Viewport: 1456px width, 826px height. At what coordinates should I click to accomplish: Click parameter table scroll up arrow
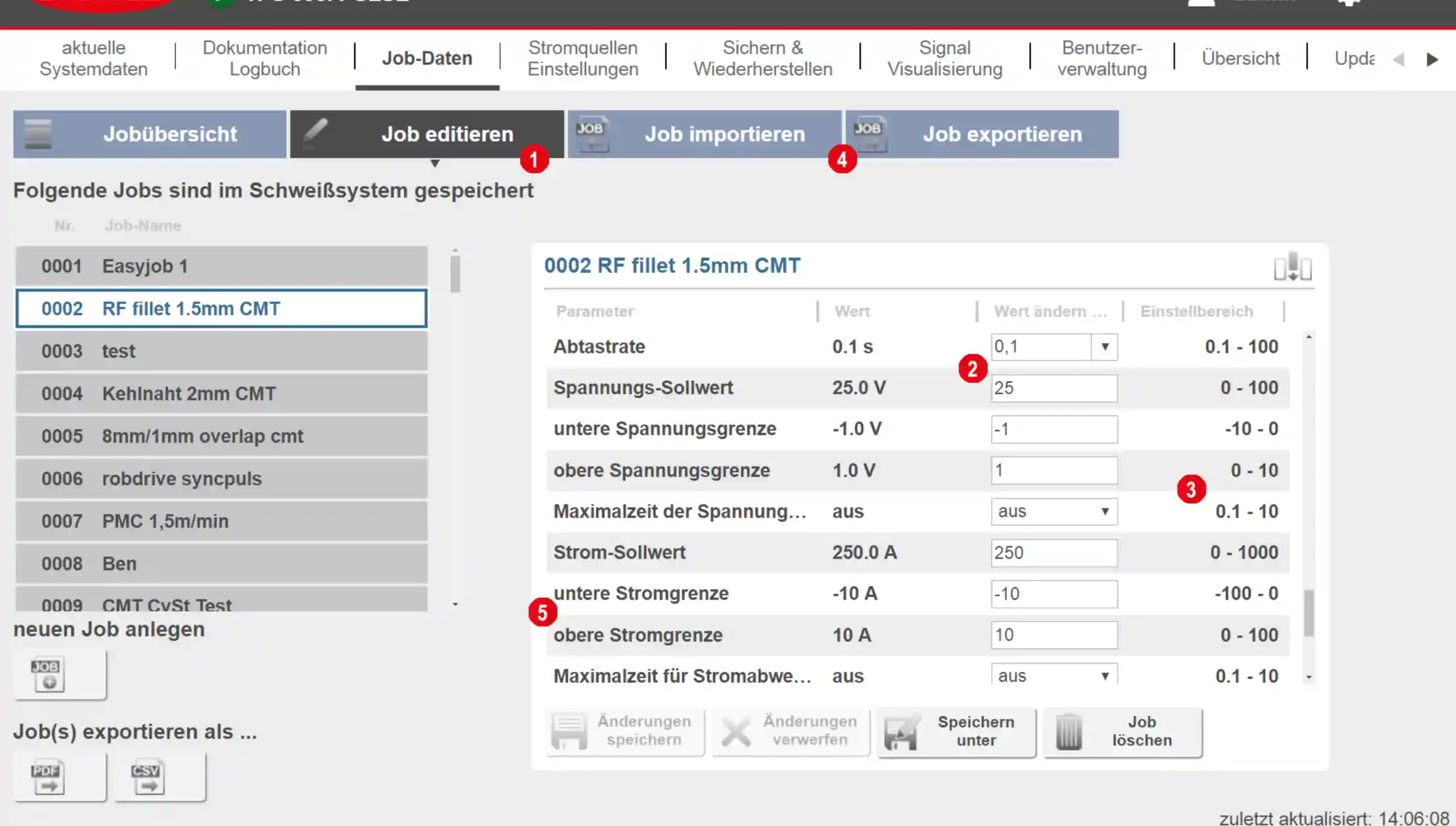coord(1308,337)
